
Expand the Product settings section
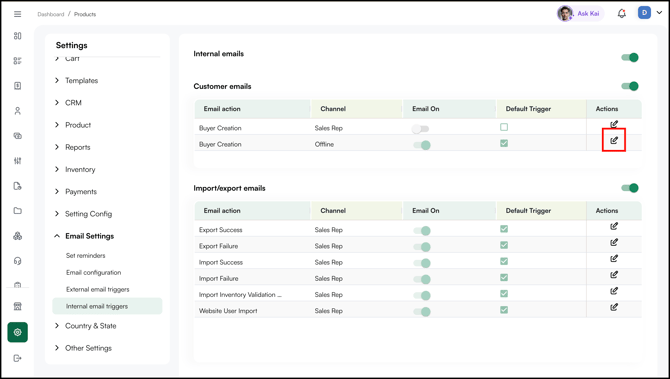tap(73, 125)
